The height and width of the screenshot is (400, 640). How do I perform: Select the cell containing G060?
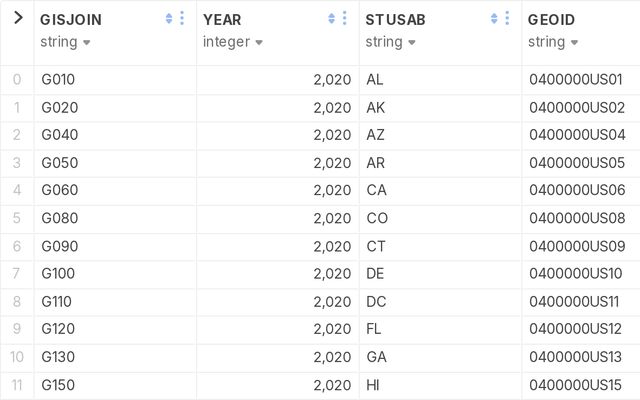59,190
